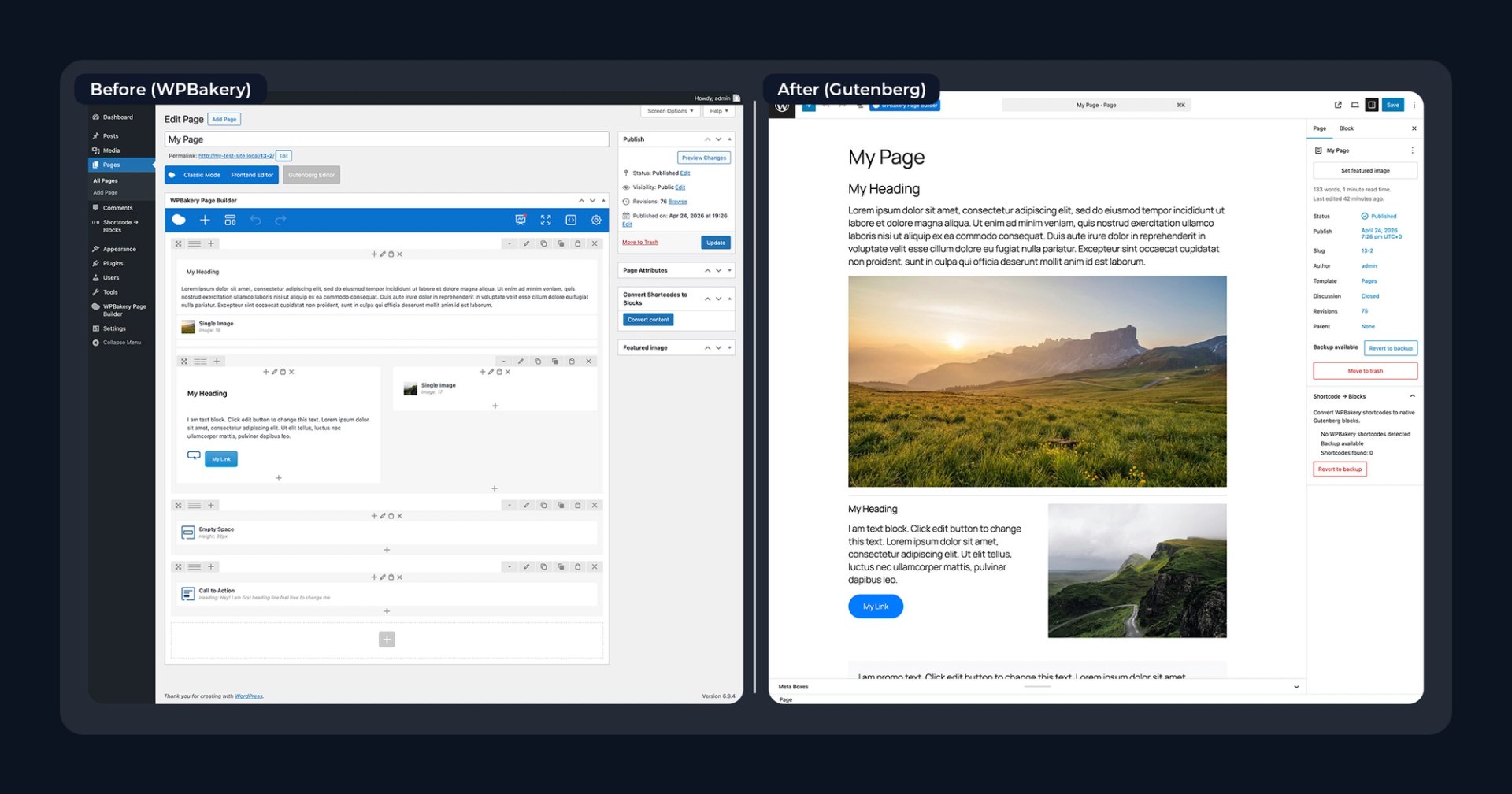The height and width of the screenshot is (794, 1512).
Task: Open the My Page command palette bar
Action: (1095, 105)
